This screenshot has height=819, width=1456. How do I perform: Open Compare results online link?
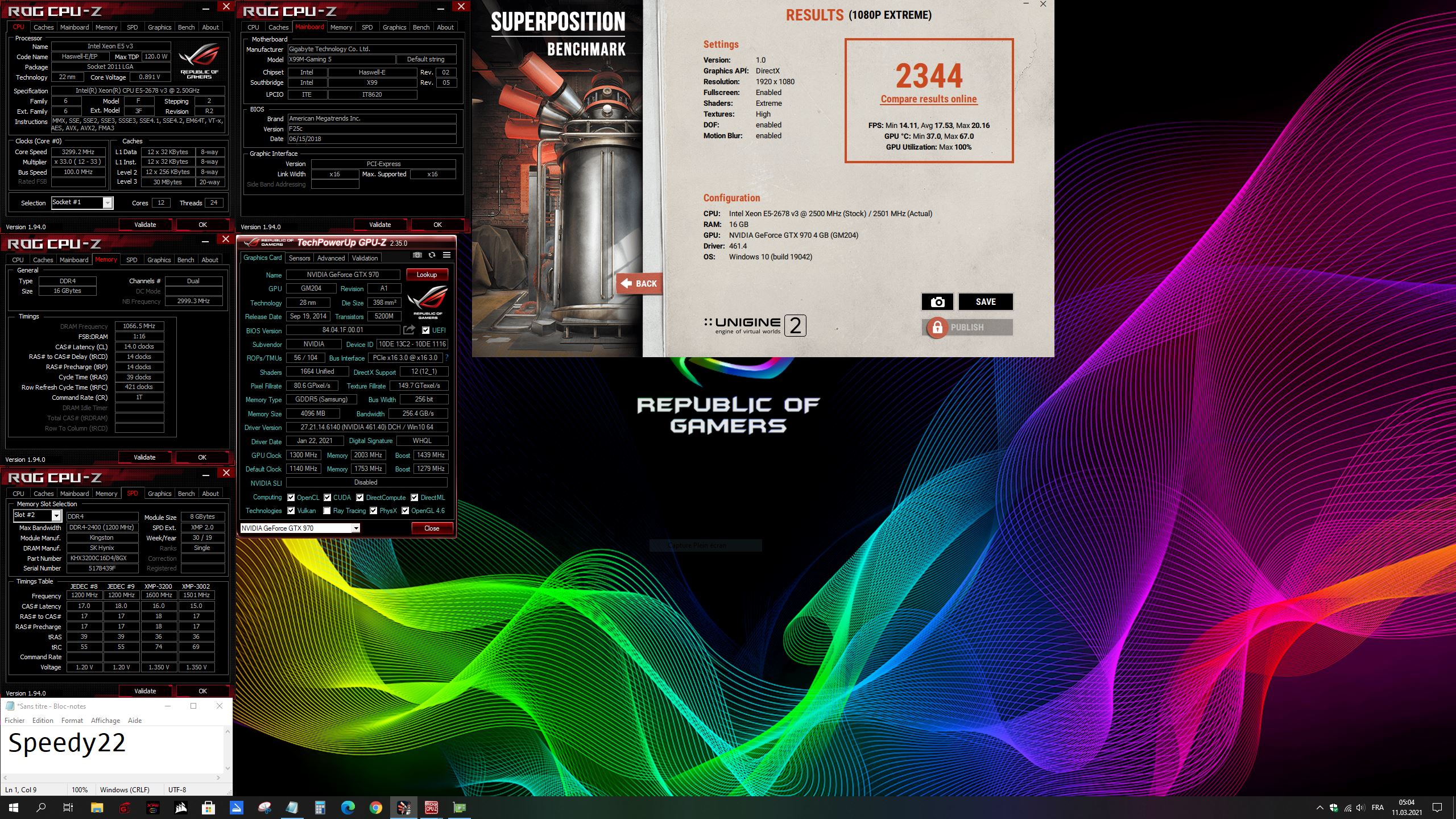(x=928, y=99)
